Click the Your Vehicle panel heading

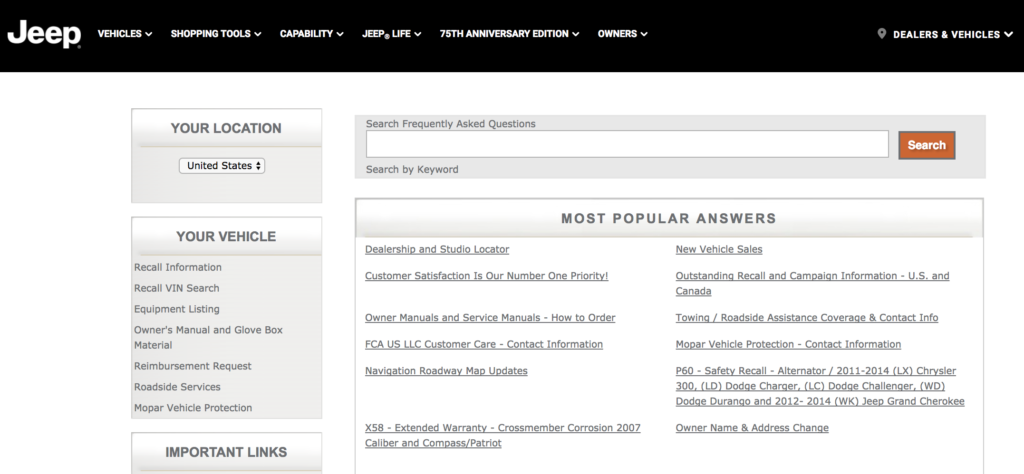[x=226, y=237]
